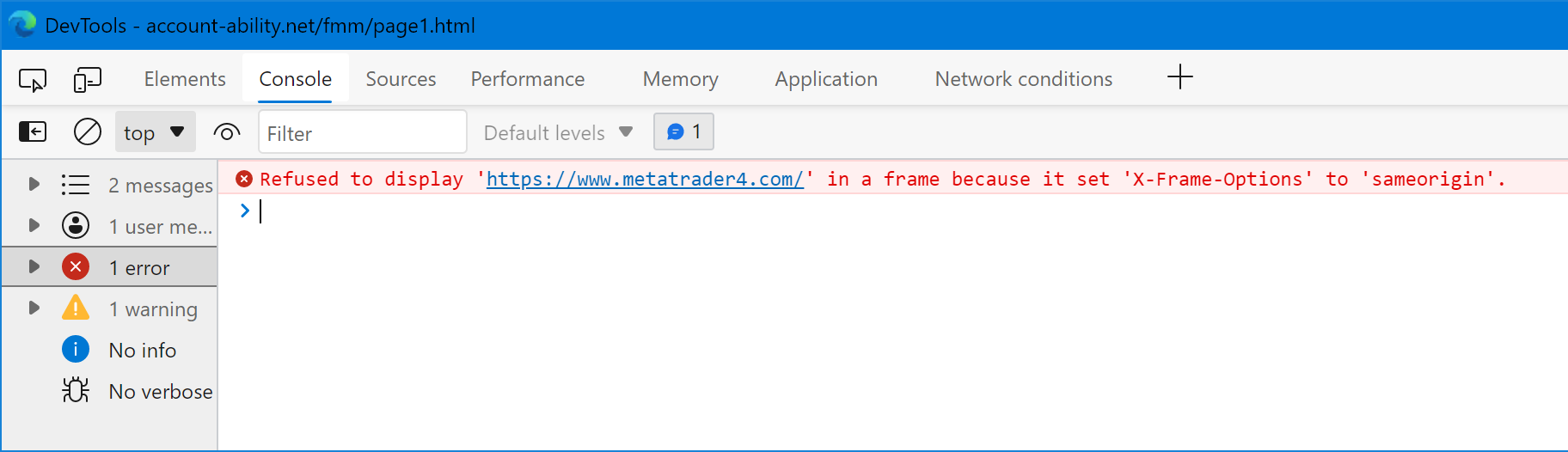Add a new tool with plus icon
The image size is (1568, 452).
pos(1180,77)
